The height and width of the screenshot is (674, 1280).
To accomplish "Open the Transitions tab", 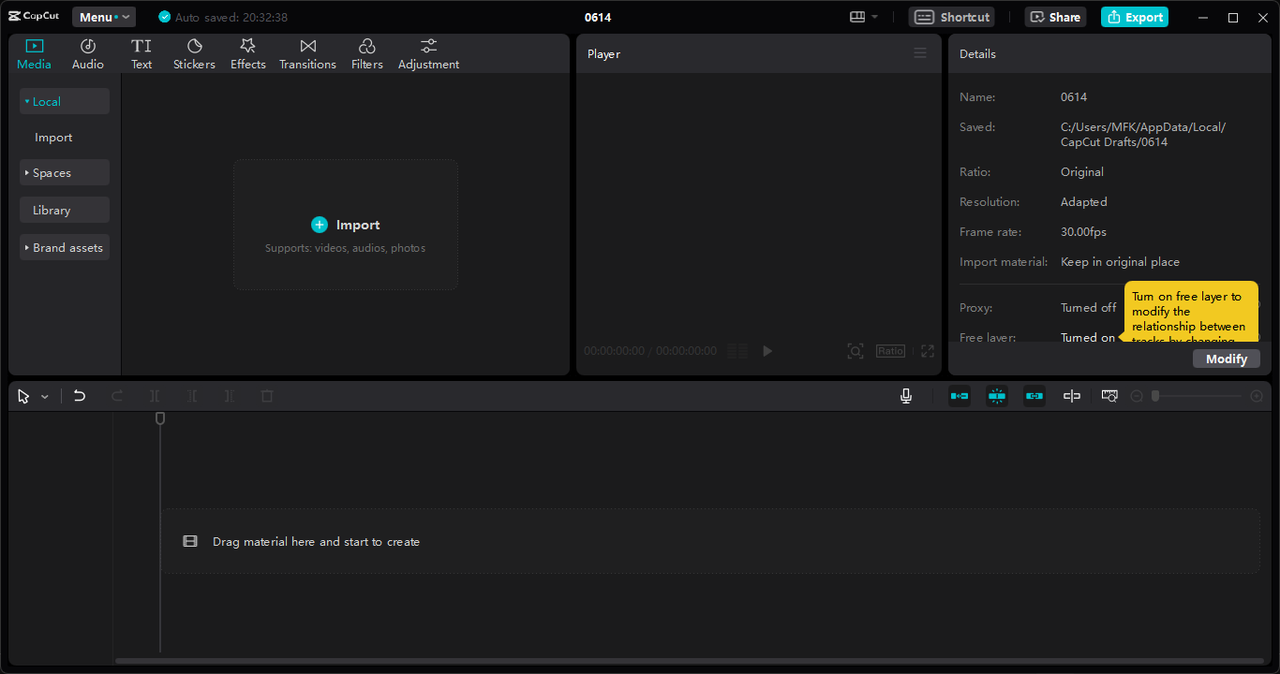I will pyautogui.click(x=308, y=54).
